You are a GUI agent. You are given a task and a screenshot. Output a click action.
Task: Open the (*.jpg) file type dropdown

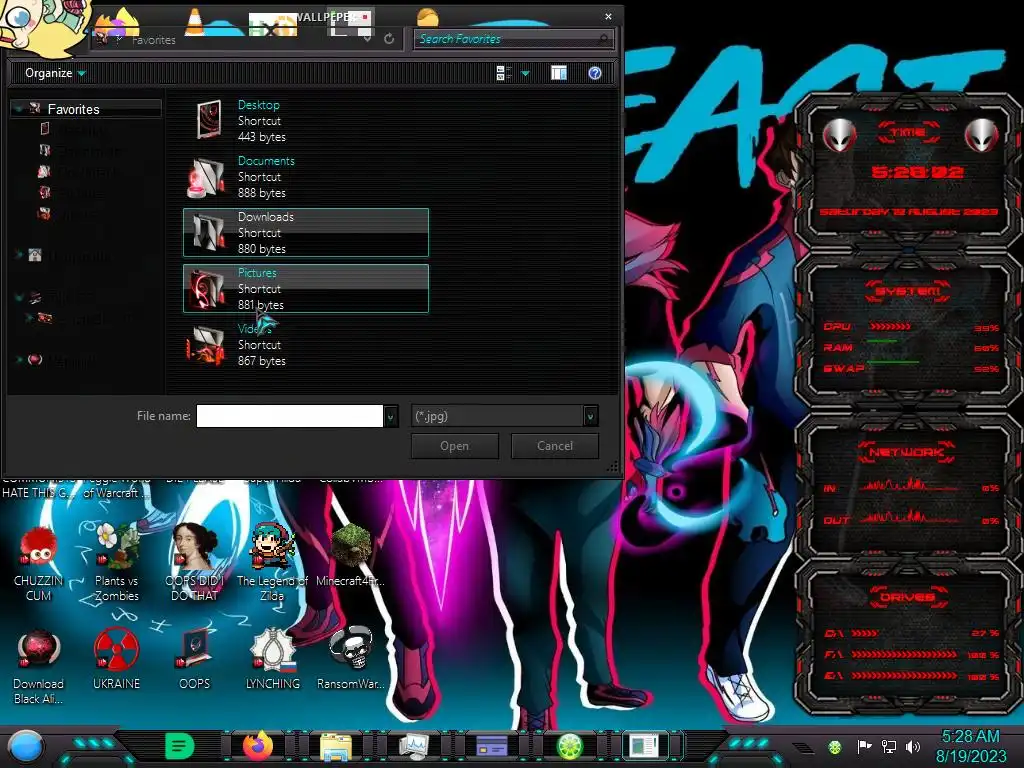tap(504, 416)
